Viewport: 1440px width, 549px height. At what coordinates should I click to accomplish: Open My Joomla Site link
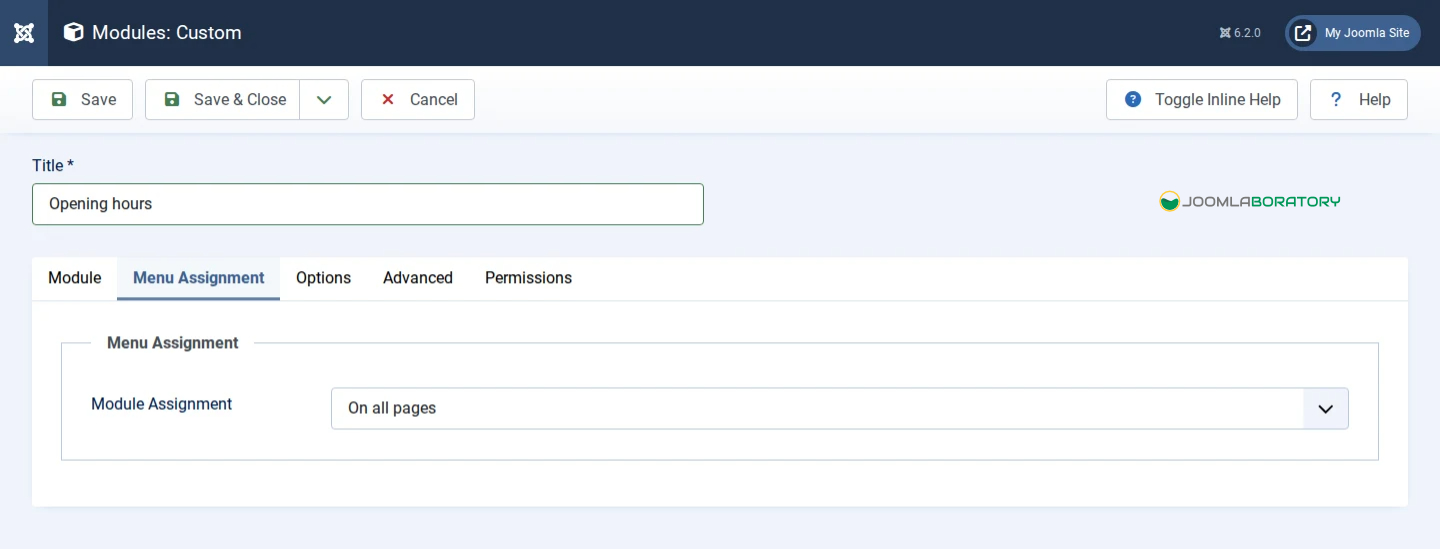(1353, 33)
